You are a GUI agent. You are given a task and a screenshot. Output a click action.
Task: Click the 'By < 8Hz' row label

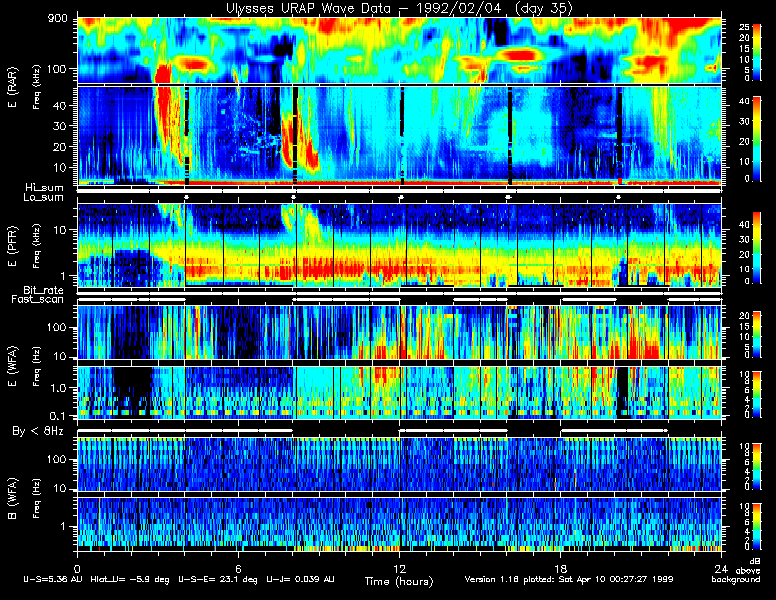click(x=38, y=432)
